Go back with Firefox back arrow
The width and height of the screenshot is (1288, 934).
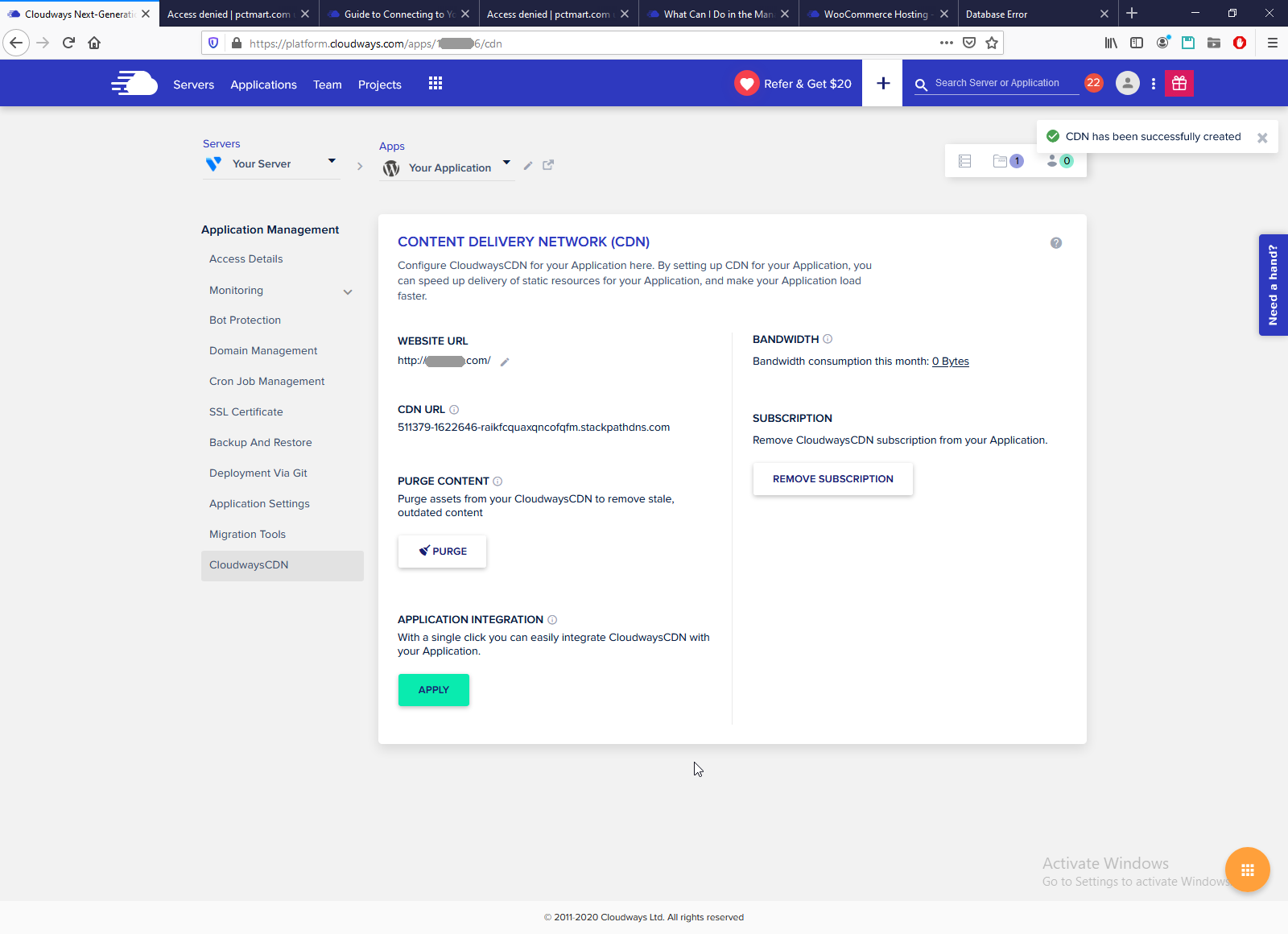[16, 43]
